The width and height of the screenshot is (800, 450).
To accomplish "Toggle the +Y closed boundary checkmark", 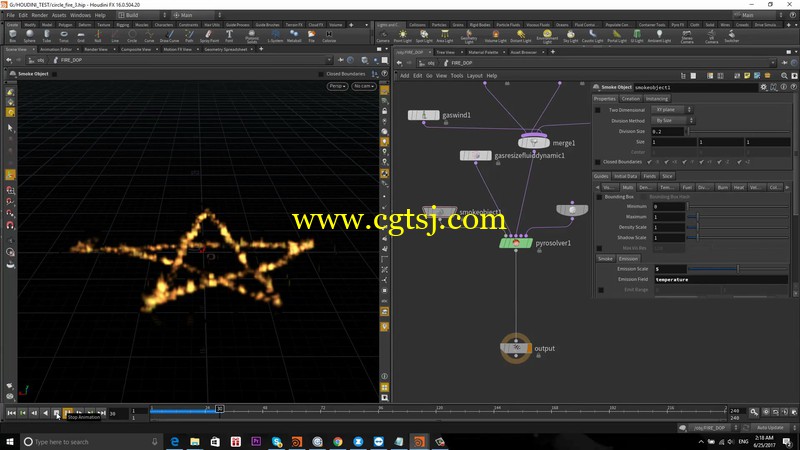I will pos(702,162).
